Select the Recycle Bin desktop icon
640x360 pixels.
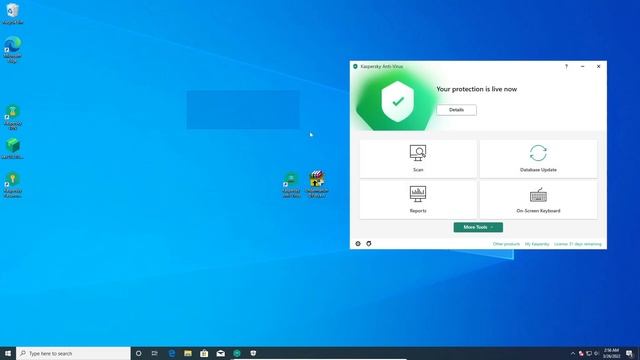click(13, 13)
